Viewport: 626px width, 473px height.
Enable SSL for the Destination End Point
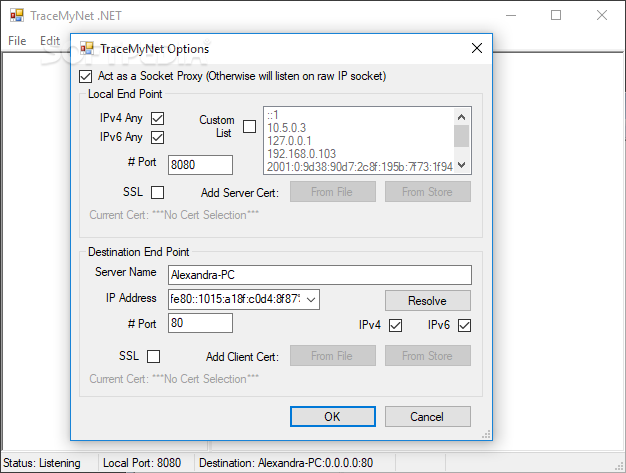click(x=153, y=356)
